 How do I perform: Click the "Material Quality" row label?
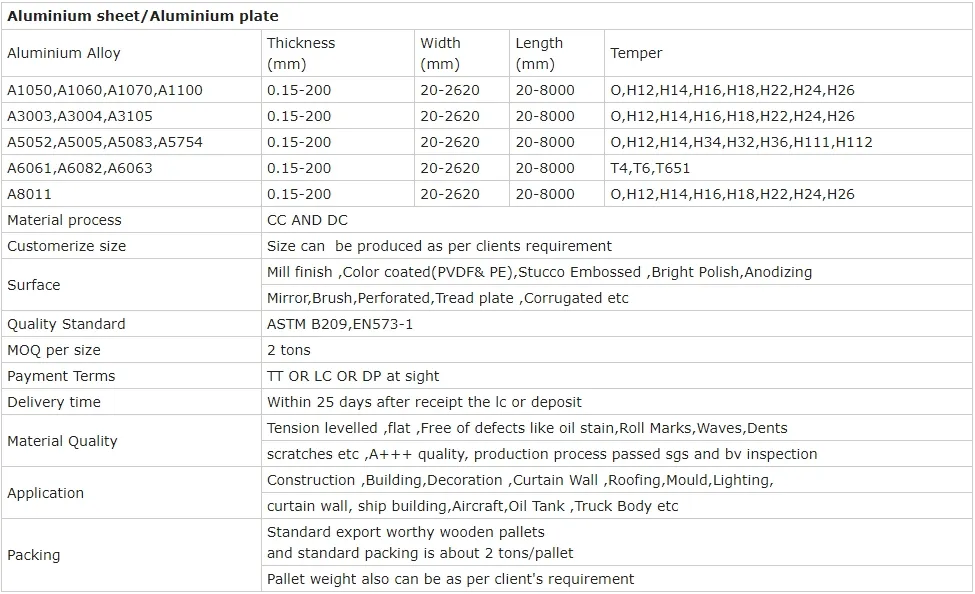tap(62, 441)
